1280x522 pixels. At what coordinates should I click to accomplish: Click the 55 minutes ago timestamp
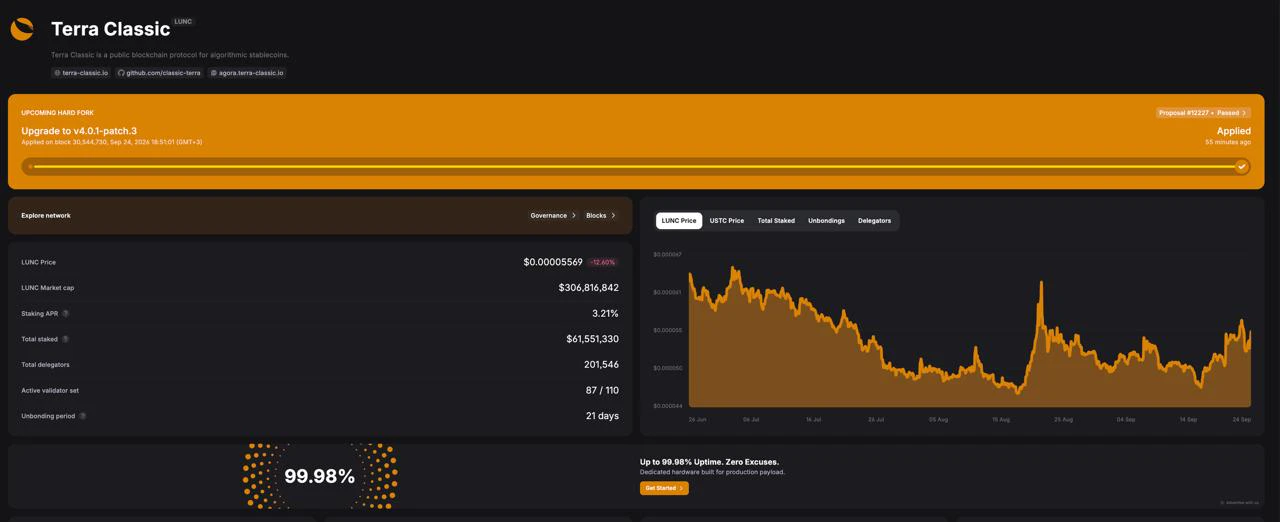coord(1228,142)
